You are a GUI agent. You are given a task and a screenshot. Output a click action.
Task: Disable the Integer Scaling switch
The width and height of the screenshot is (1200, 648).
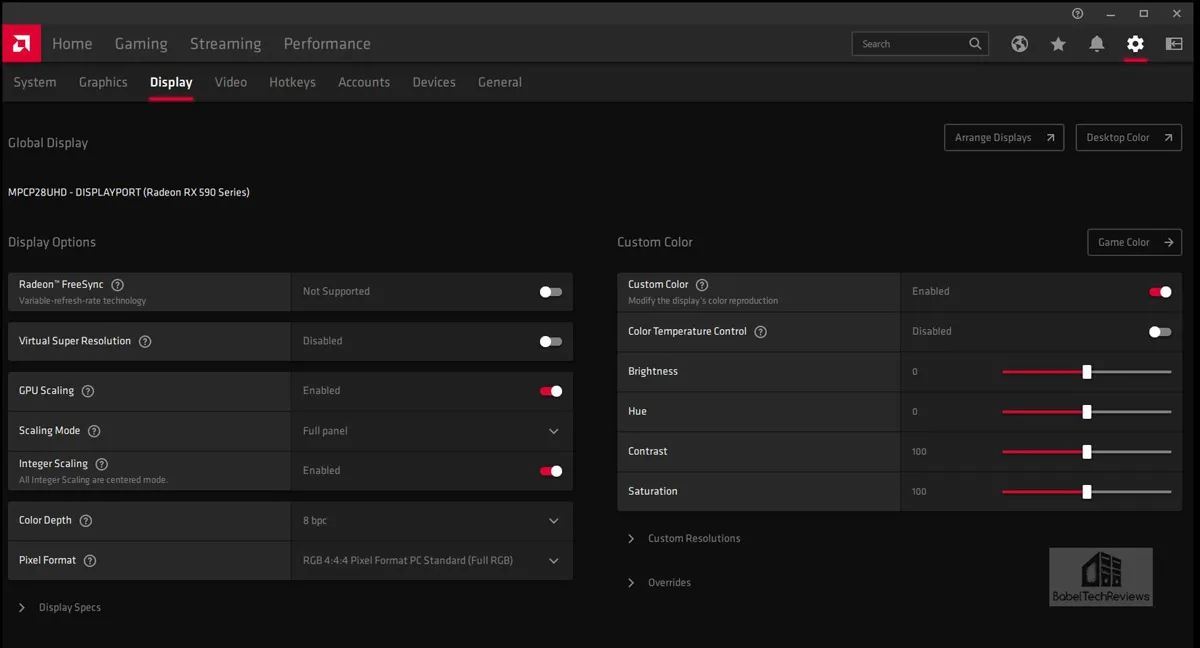(551, 471)
